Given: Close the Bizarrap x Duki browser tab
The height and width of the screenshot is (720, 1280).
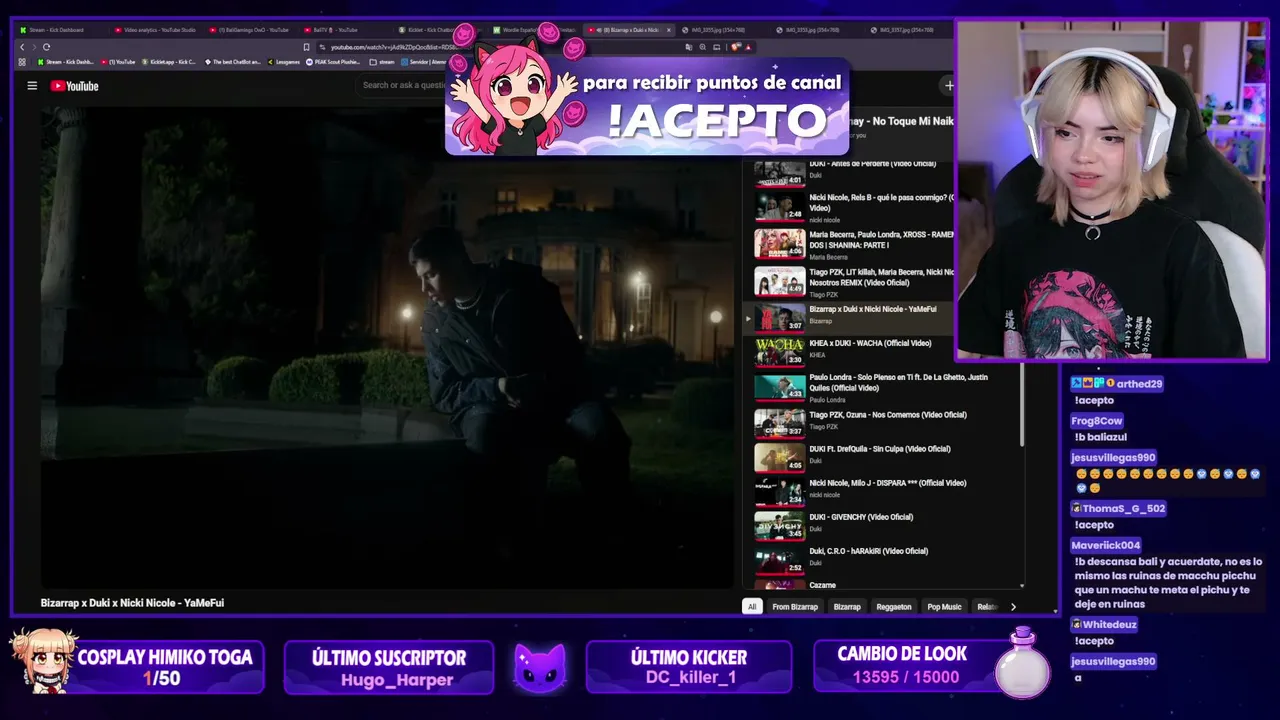Looking at the screenshot, I should [x=668, y=30].
